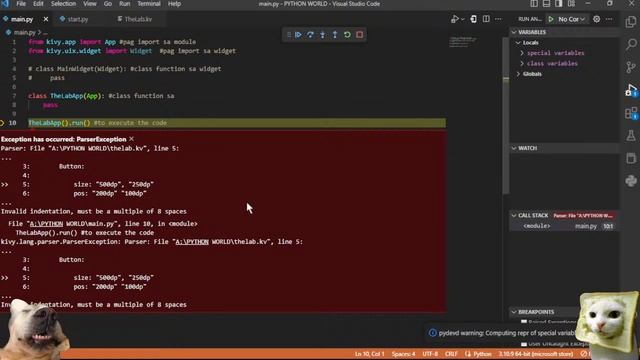Click A:\PYTHON link next to main.py
Screen dimensions: 640x360
pos(46,224)
